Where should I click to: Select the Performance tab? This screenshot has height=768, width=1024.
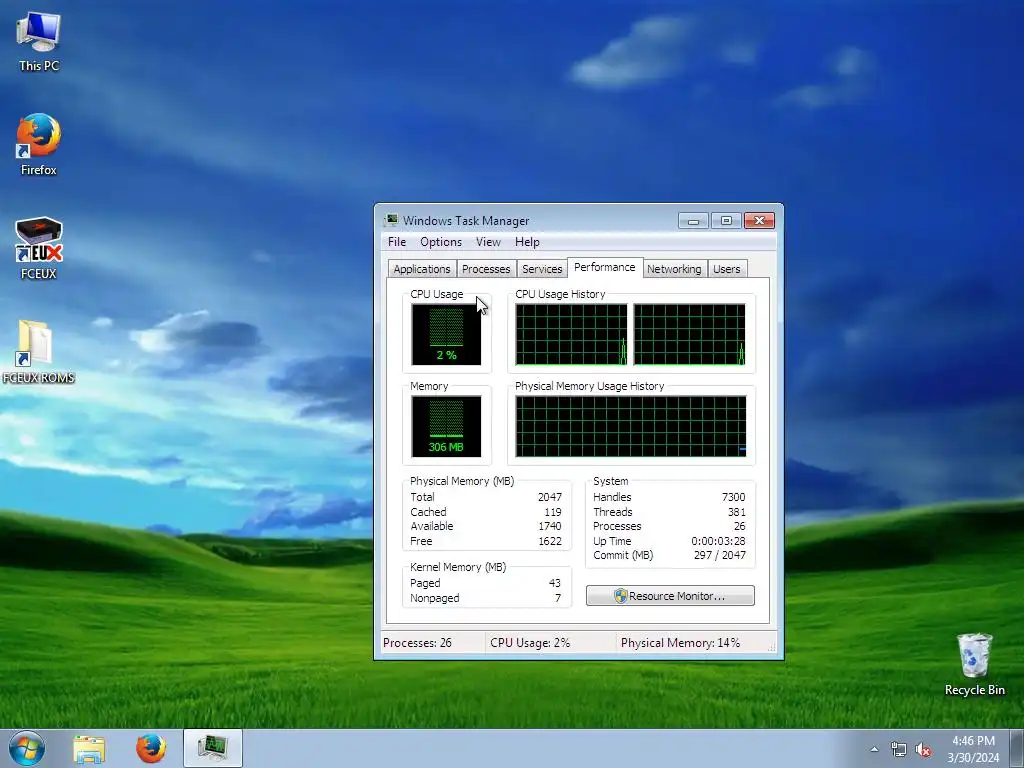605,267
